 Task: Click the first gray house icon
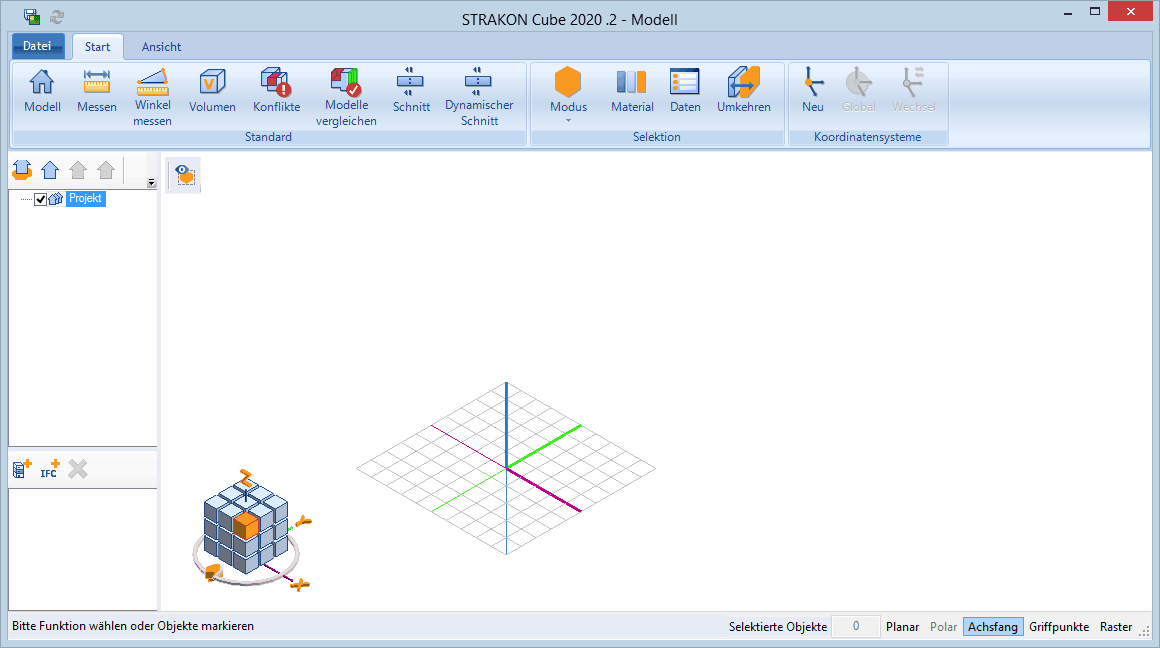pyautogui.click(x=78, y=170)
